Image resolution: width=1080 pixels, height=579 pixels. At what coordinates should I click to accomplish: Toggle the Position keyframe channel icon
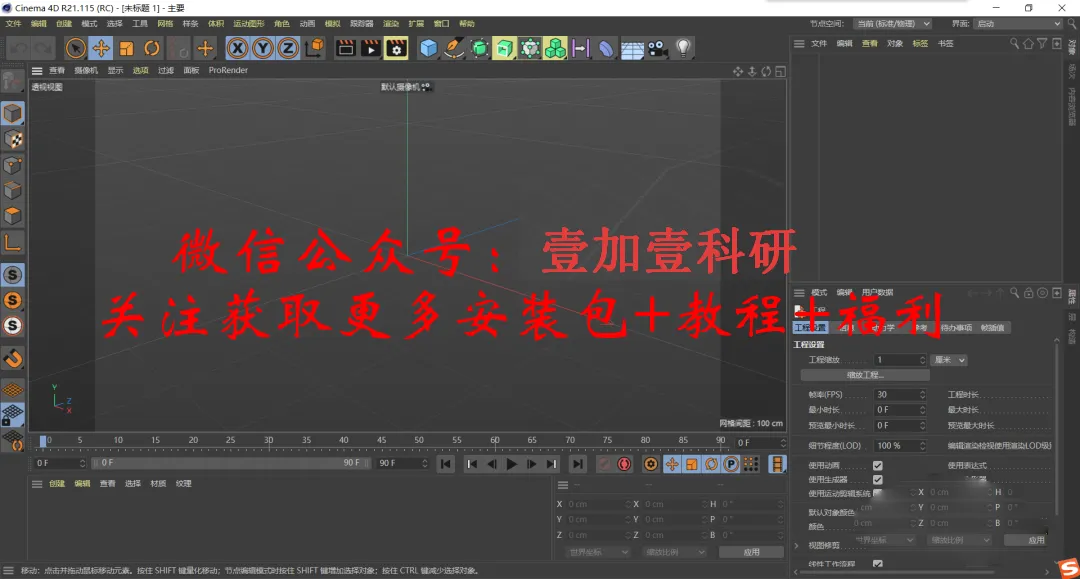point(672,464)
